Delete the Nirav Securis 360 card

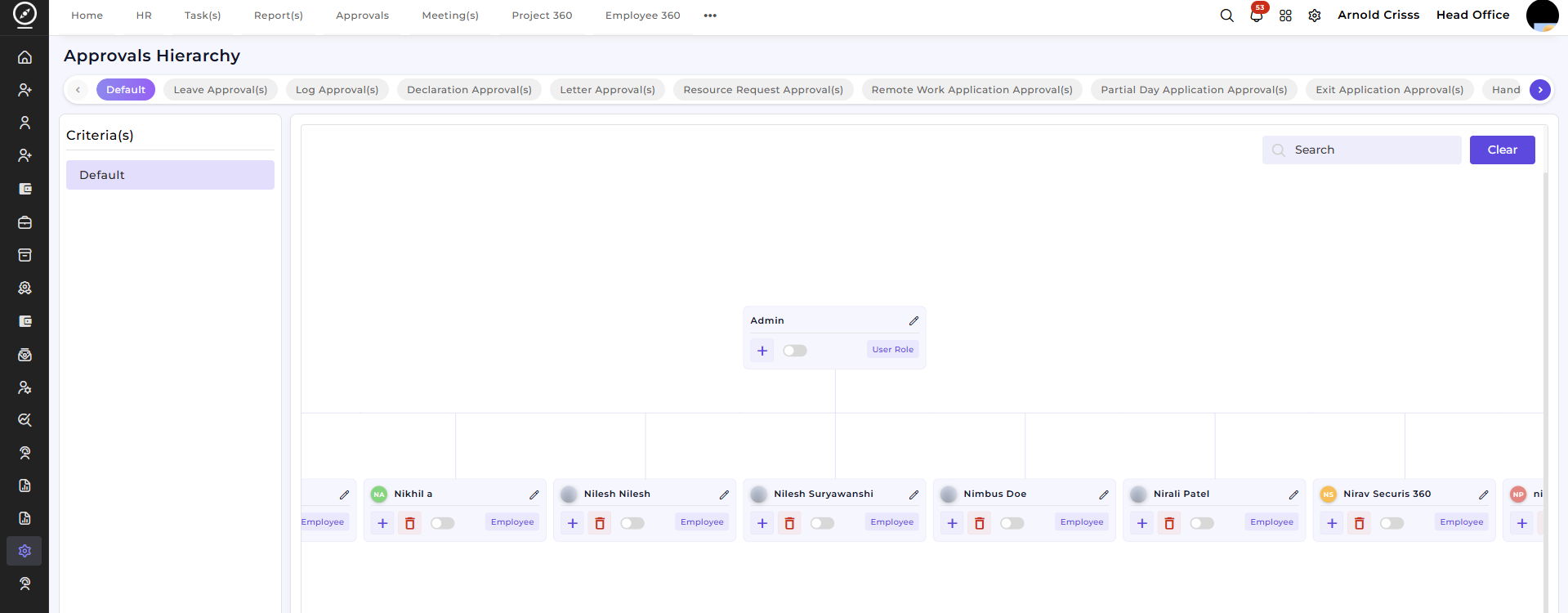tap(1360, 523)
